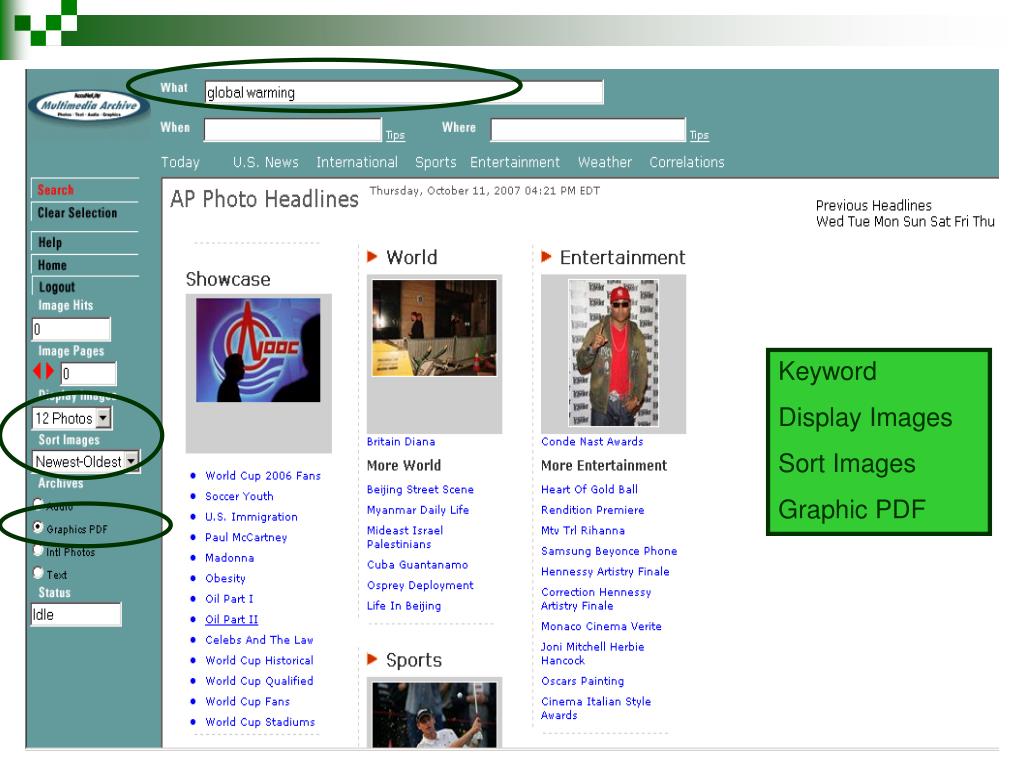
Task: Open the Myanmar Daily Life link
Action: click(x=417, y=510)
